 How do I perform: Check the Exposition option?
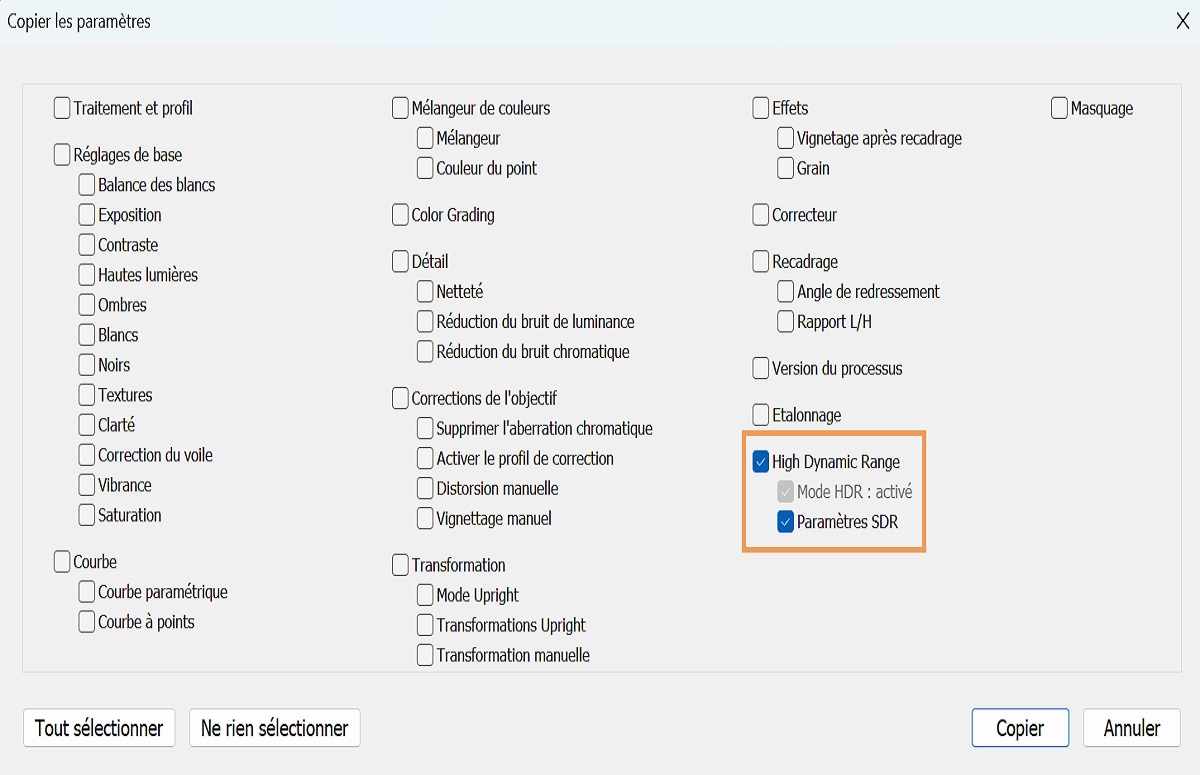[x=86, y=215]
